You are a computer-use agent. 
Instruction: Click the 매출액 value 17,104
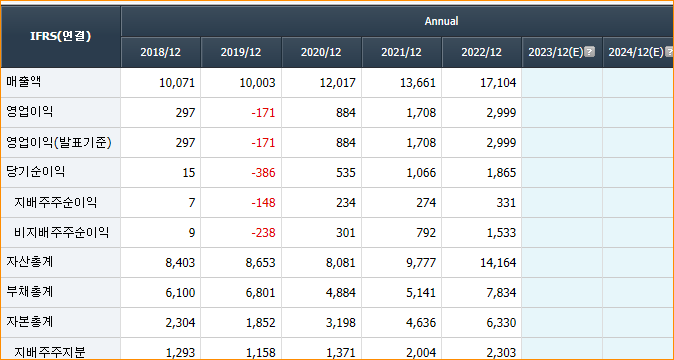coord(498,83)
